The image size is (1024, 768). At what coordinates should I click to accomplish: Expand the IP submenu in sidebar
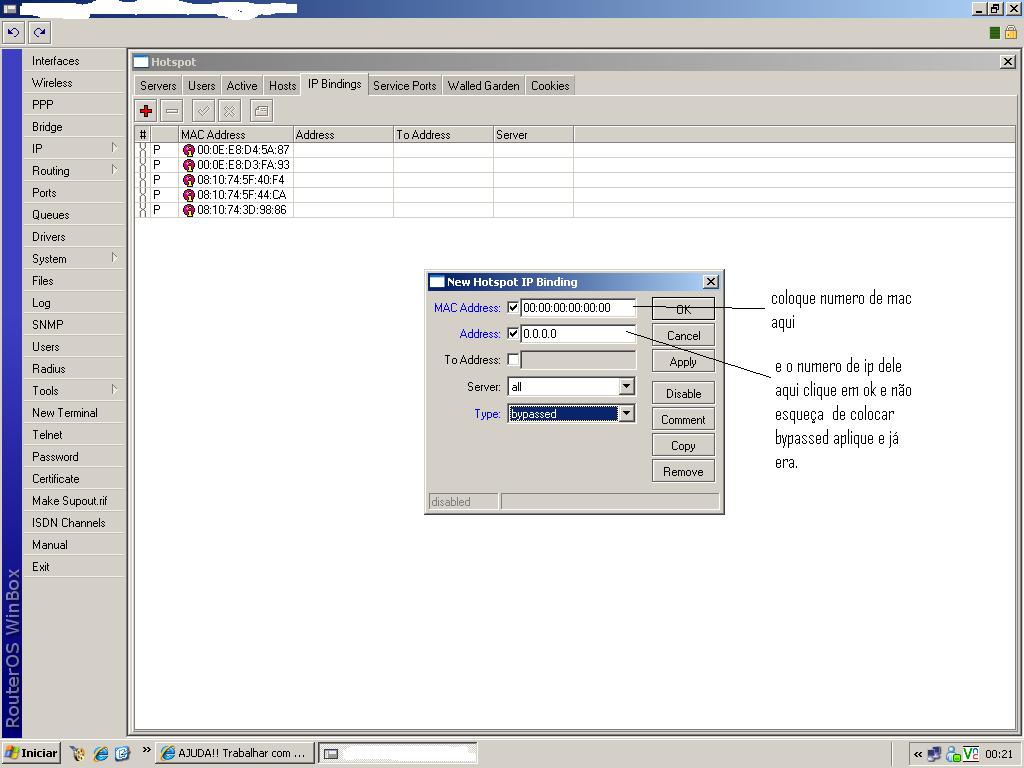pyautogui.click(x=114, y=148)
